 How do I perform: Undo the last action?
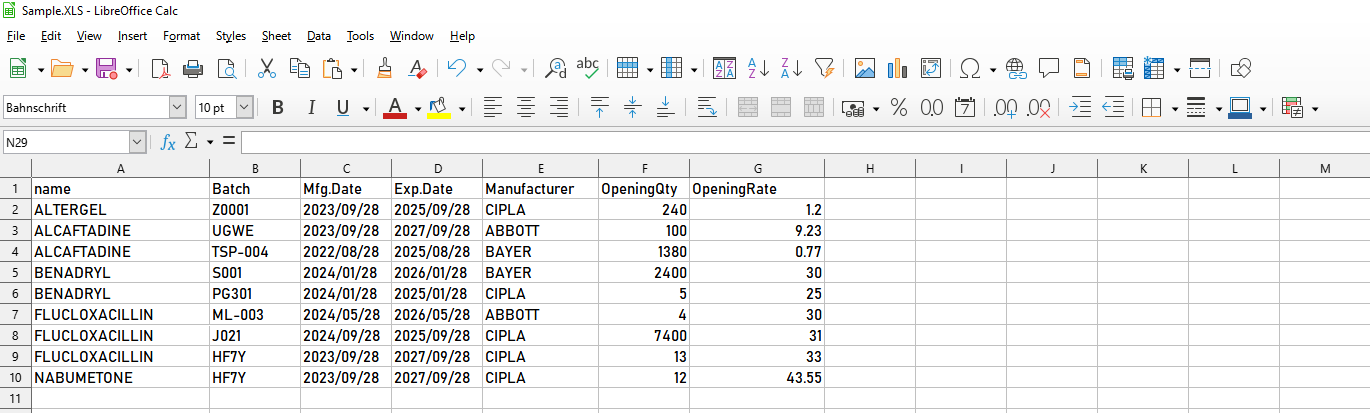tap(457, 68)
